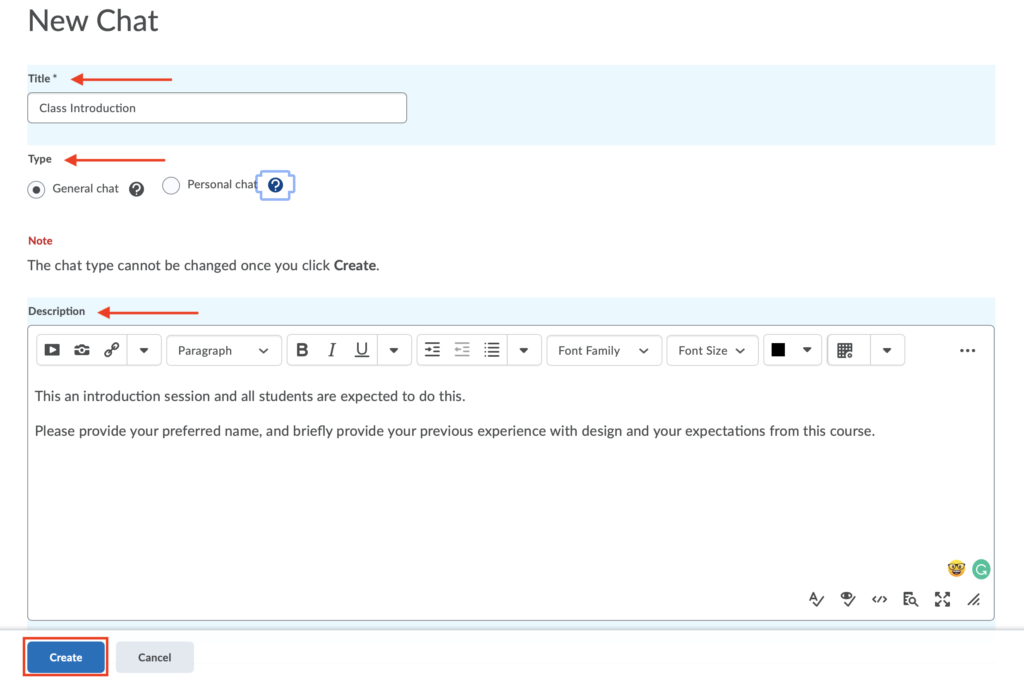
Task: Click the Personal chat help icon
Action: 276,186
